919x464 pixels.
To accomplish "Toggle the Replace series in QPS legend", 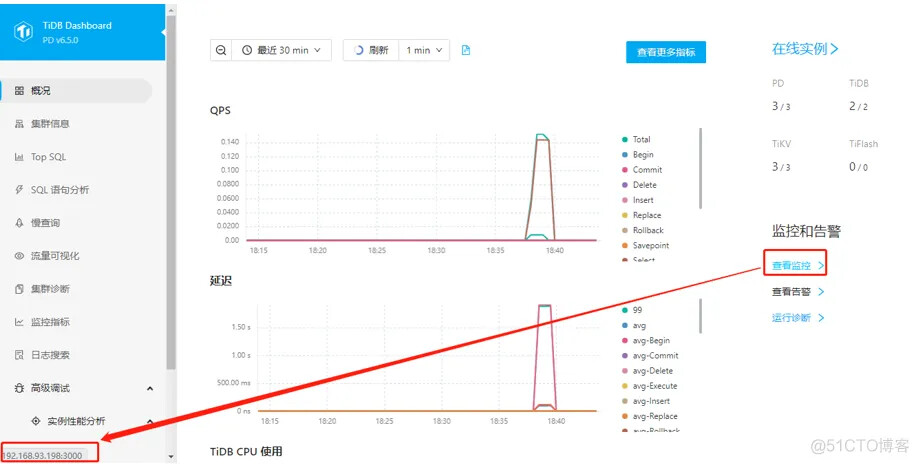I will 641,216.
